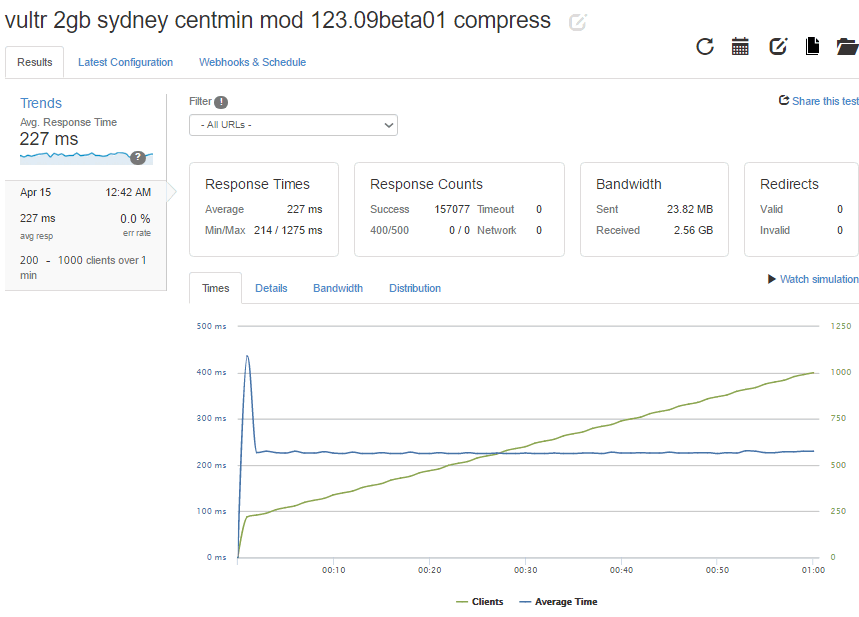Click the Filter info exclamation icon
The height and width of the screenshot is (617, 859).
221,102
